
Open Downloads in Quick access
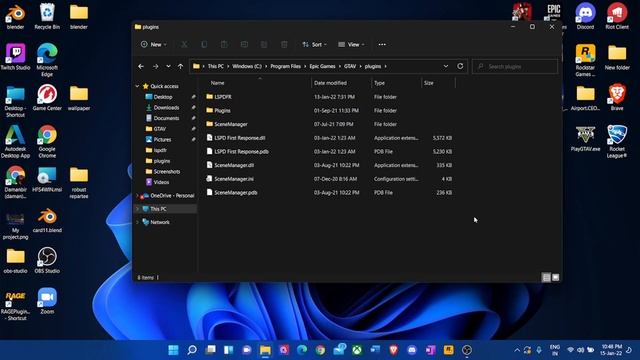[166, 107]
